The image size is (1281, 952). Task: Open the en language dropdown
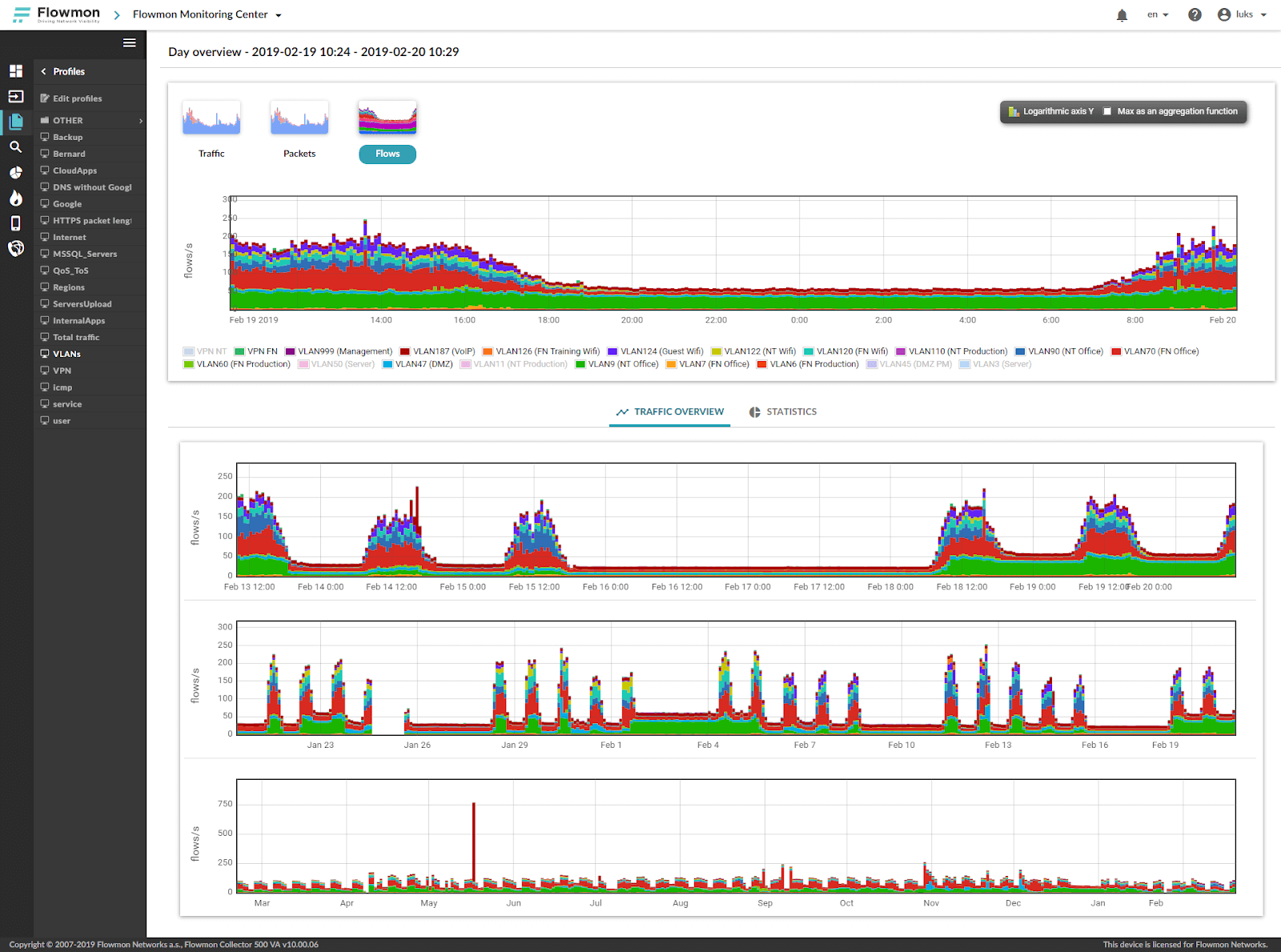point(1157,15)
